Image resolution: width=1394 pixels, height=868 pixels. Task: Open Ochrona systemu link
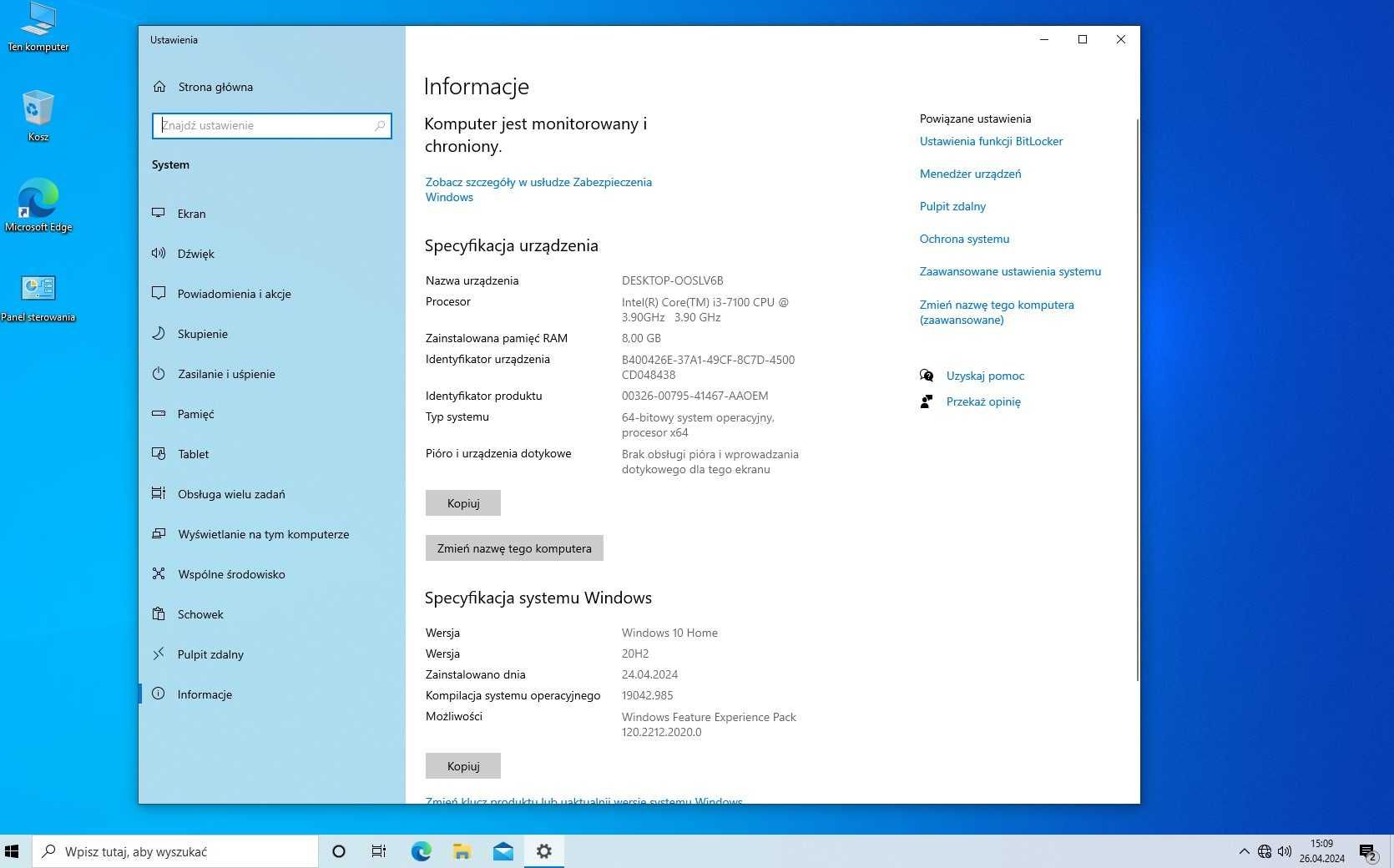pyautogui.click(x=964, y=239)
